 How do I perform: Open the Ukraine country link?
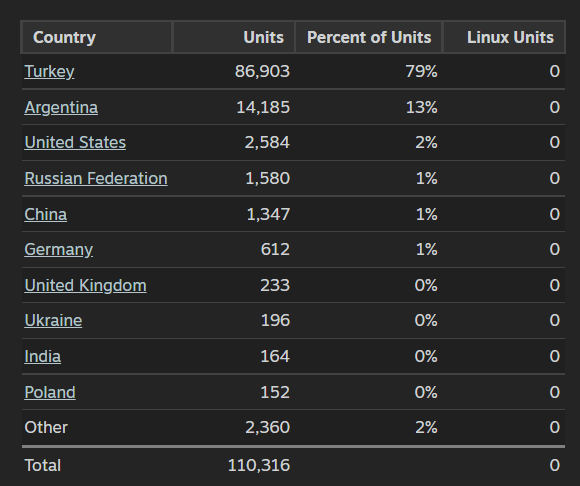pos(53,320)
